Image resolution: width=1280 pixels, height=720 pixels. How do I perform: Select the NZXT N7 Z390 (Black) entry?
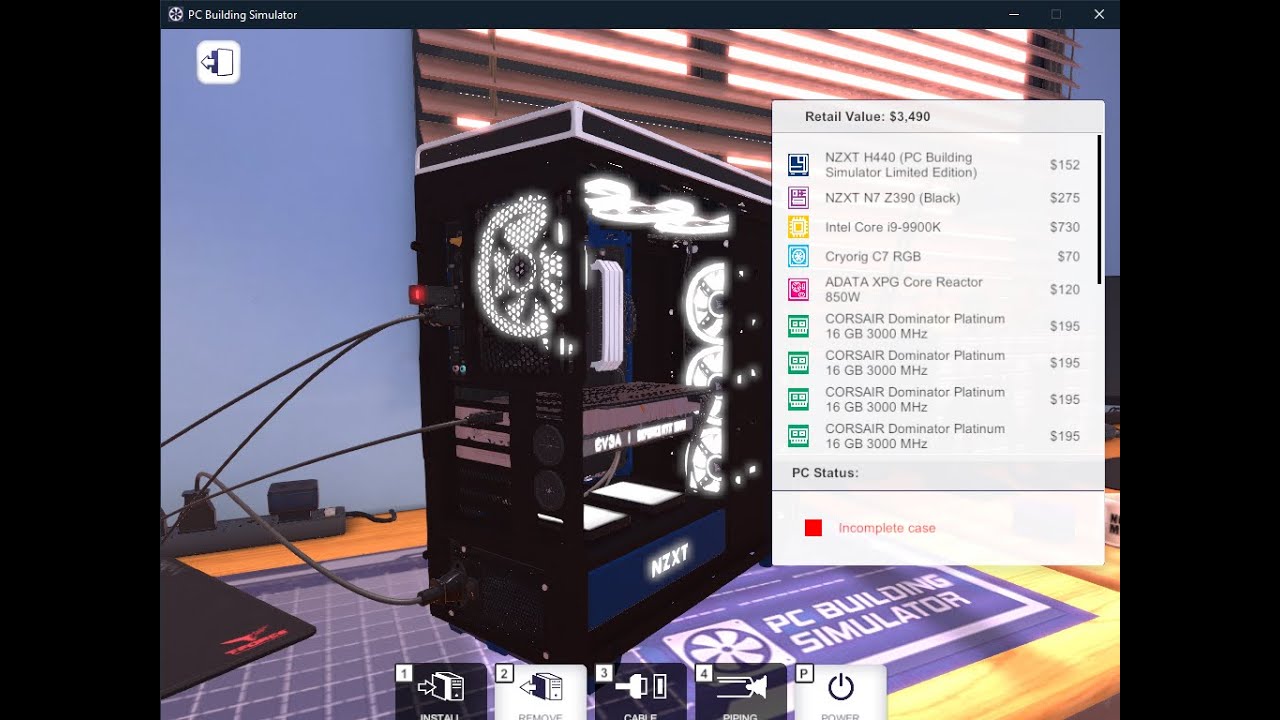pyautogui.click(x=892, y=198)
